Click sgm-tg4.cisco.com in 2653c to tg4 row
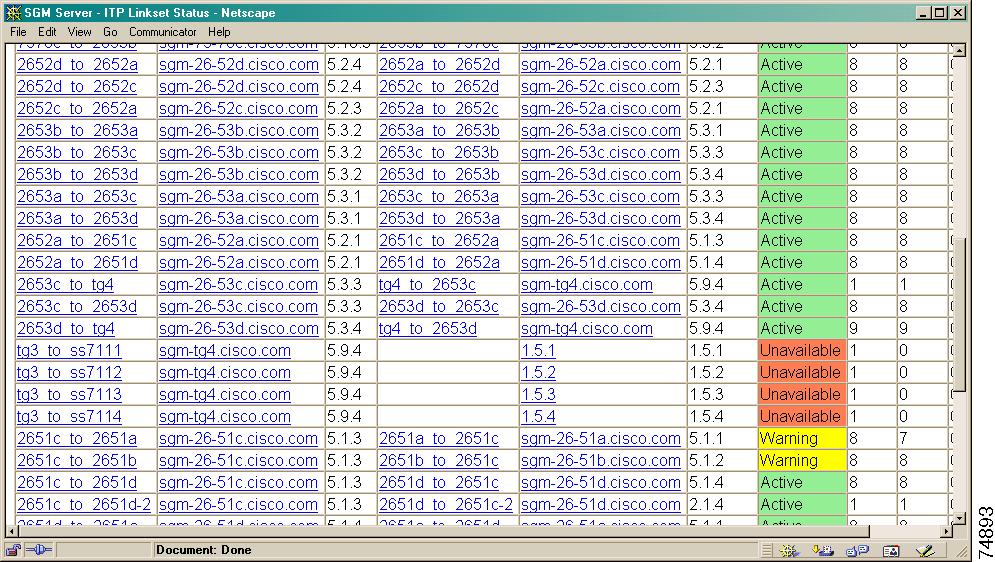The width and height of the screenshot is (995, 562). 586,285
